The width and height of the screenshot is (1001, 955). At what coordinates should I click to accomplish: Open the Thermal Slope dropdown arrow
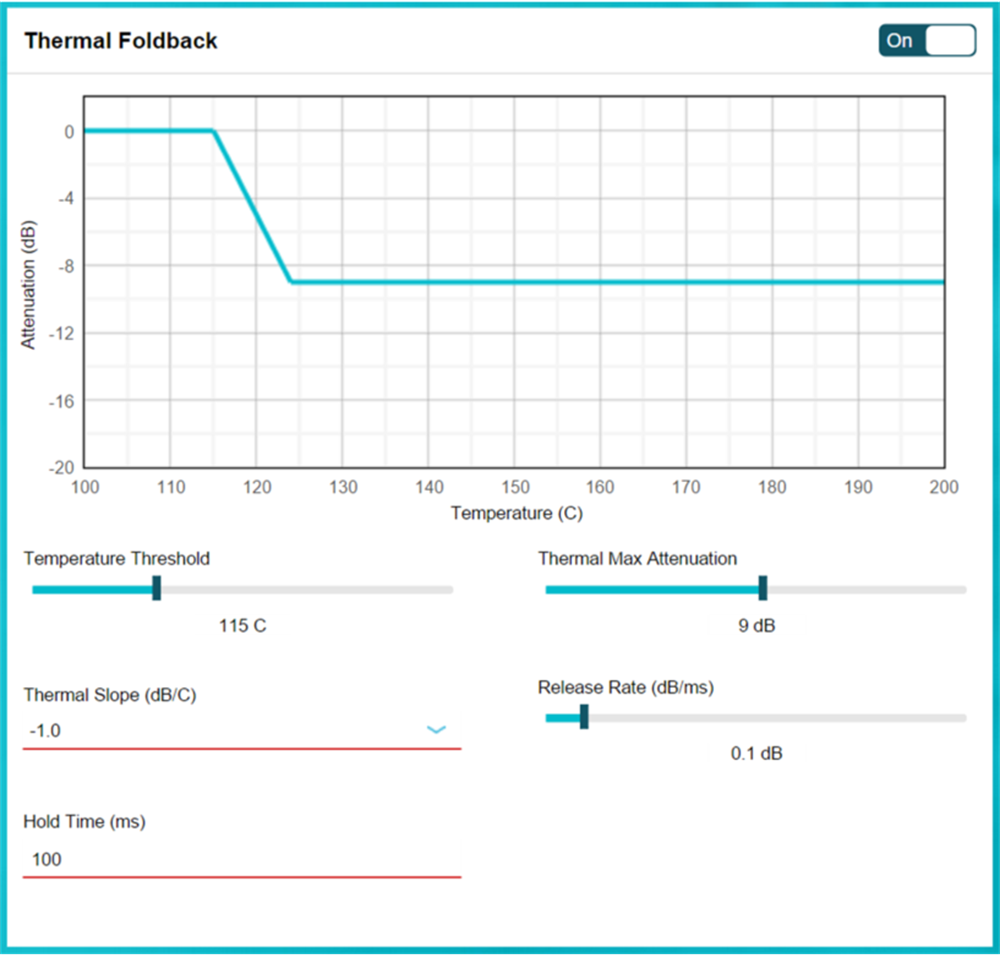(x=436, y=729)
